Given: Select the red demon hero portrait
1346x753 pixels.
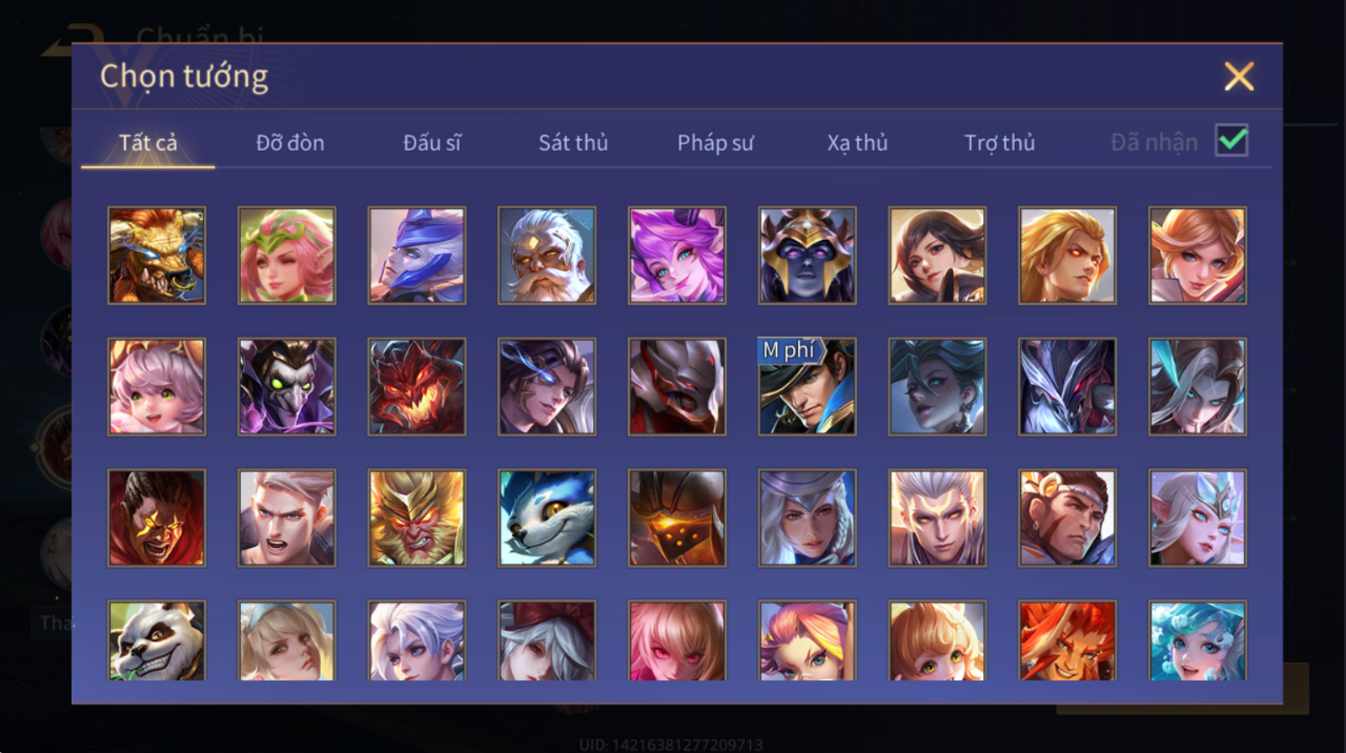Looking at the screenshot, I should 417,386.
